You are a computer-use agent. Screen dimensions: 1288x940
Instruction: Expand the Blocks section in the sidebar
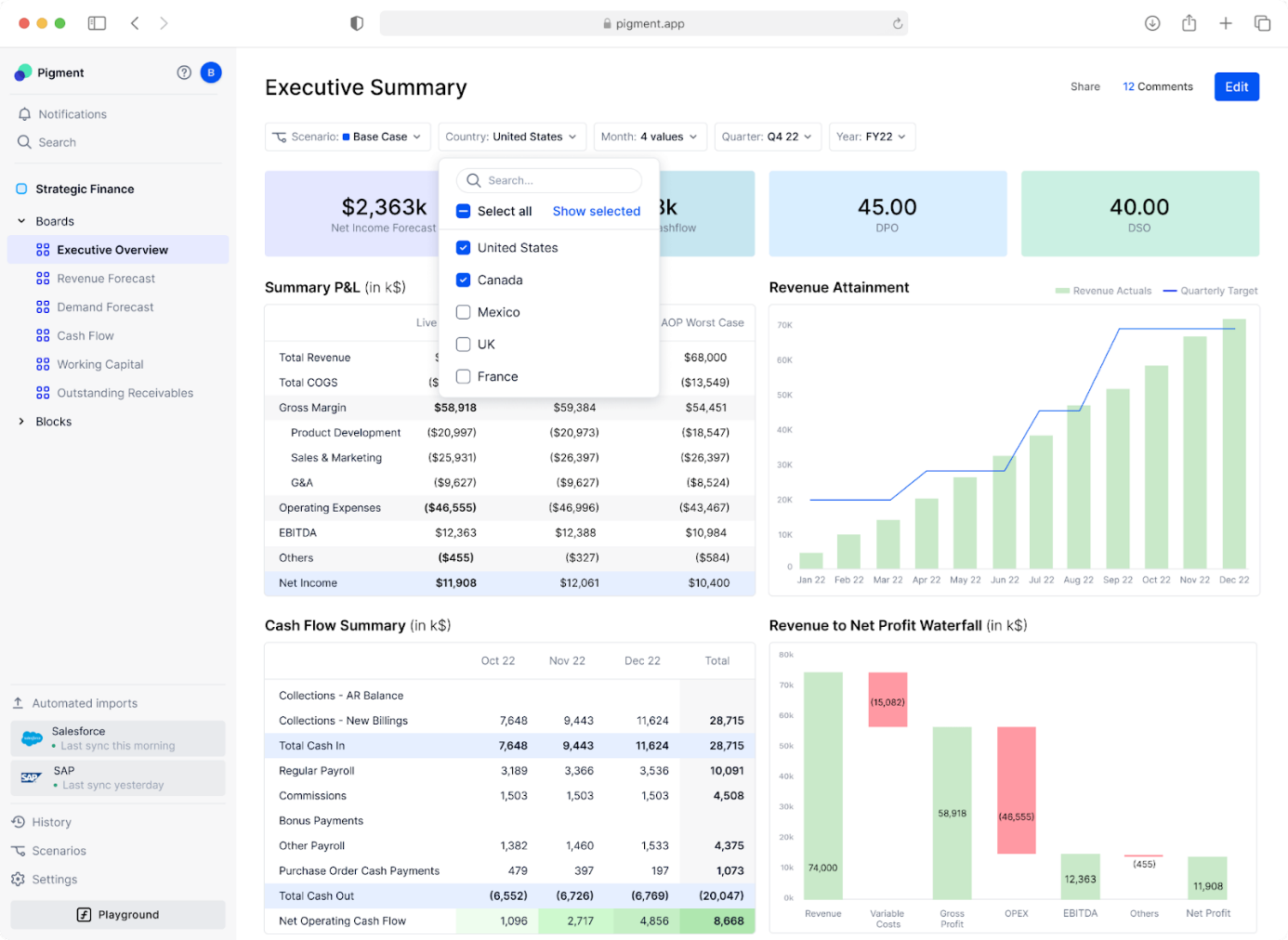20,421
